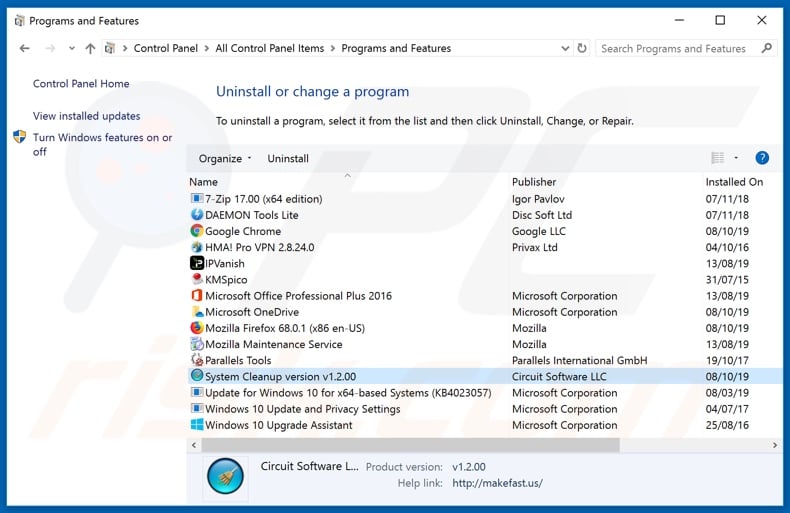Select the Google Chrome entry name
This screenshot has height=513, width=790.
[243, 231]
